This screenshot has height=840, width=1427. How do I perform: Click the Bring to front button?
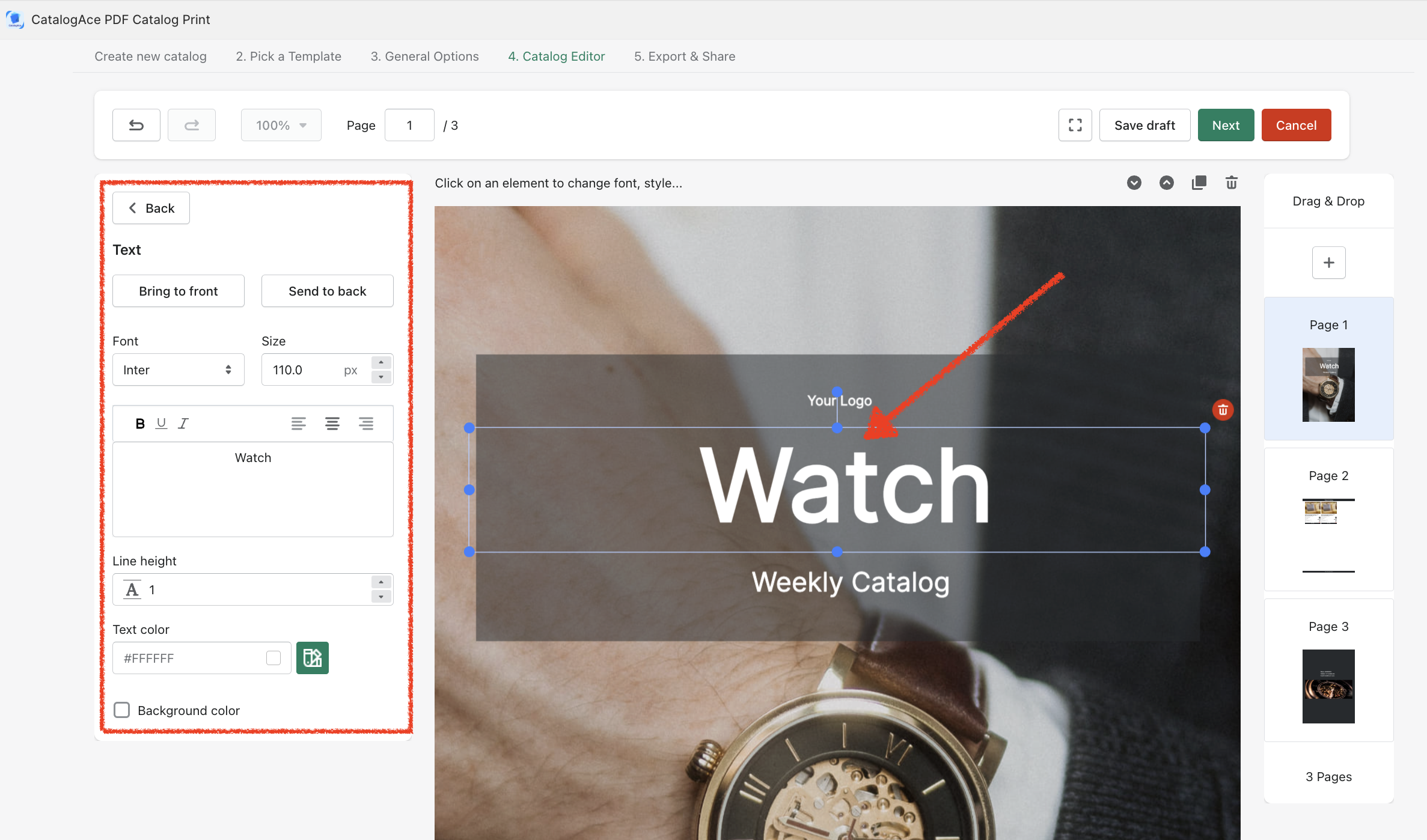pyautogui.click(x=178, y=291)
